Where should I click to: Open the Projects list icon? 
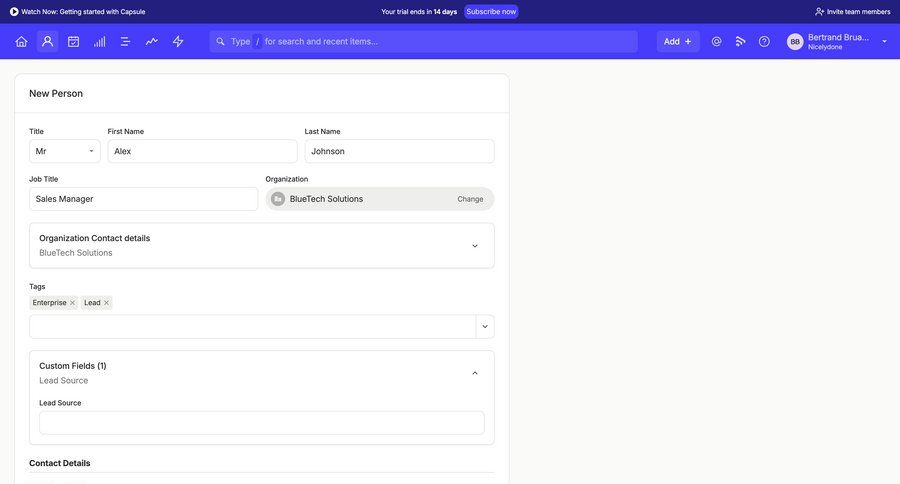point(125,41)
